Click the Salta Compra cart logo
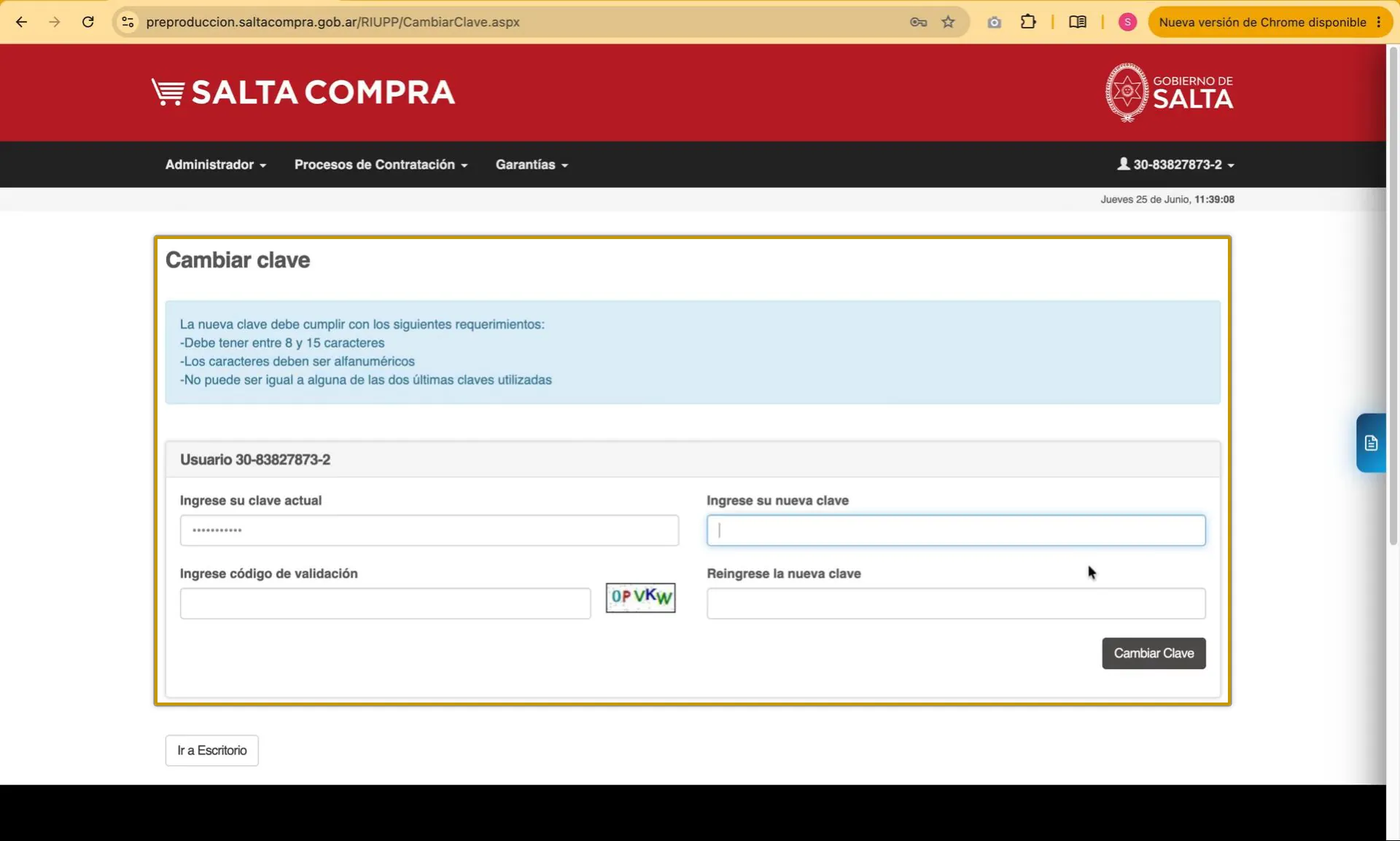 coord(303,93)
